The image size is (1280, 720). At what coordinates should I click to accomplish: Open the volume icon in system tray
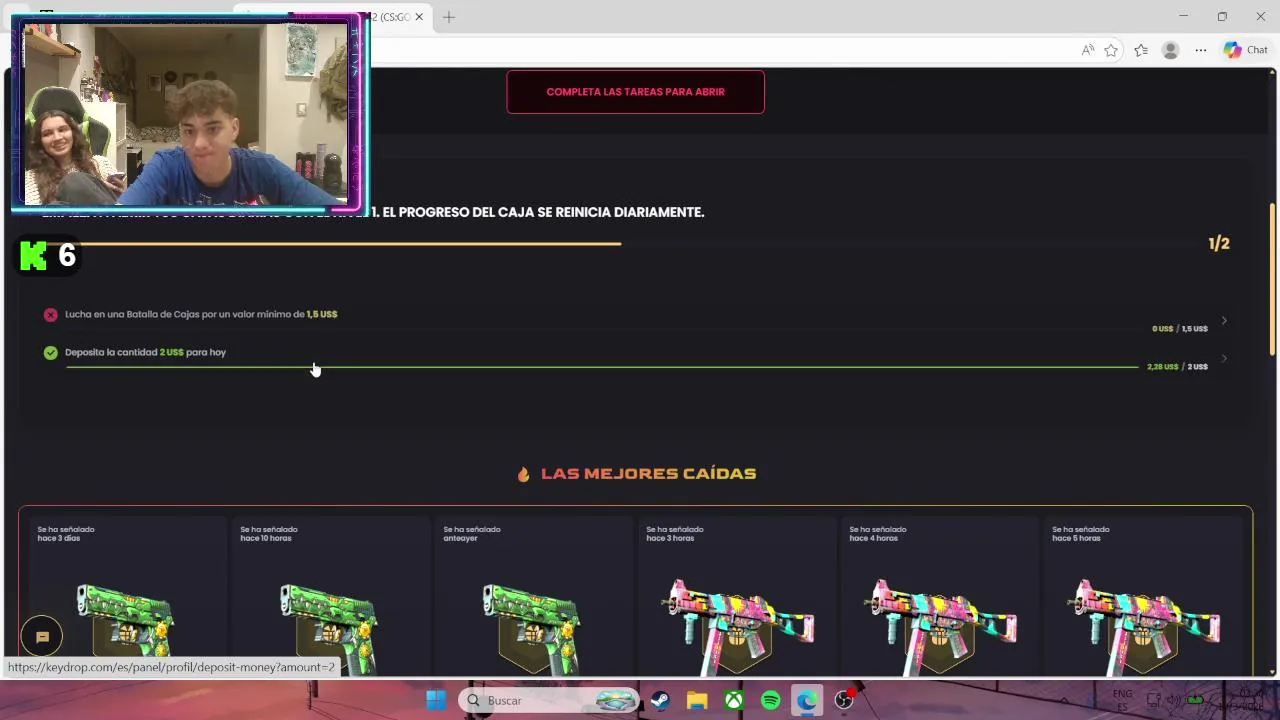point(1173,700)
